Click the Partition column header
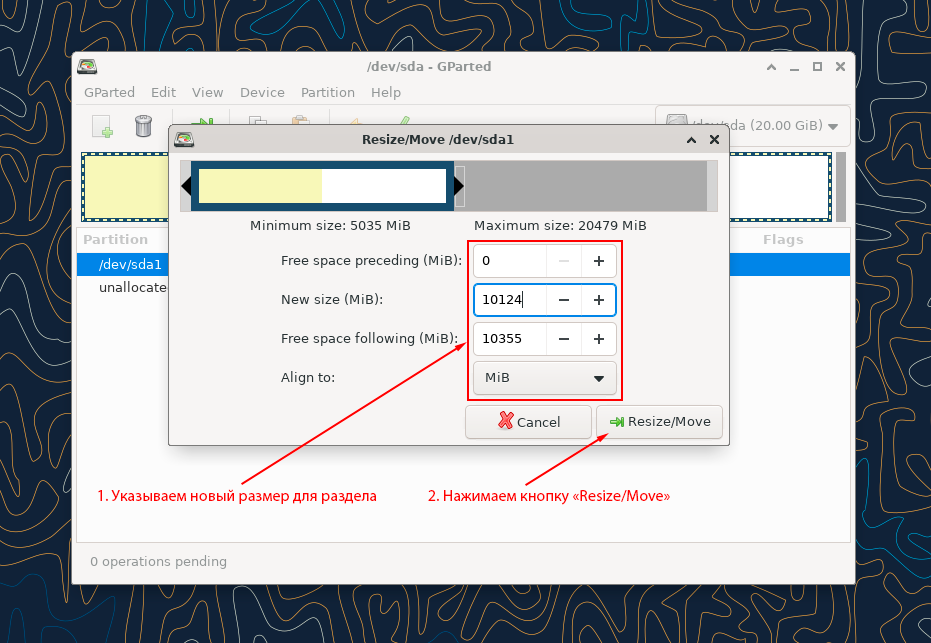 click(x=115, y=240)
